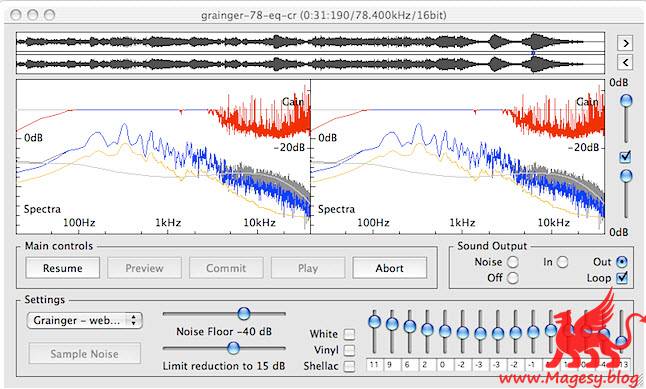
Task: Click the Settings group label
Action: [44, 300]
